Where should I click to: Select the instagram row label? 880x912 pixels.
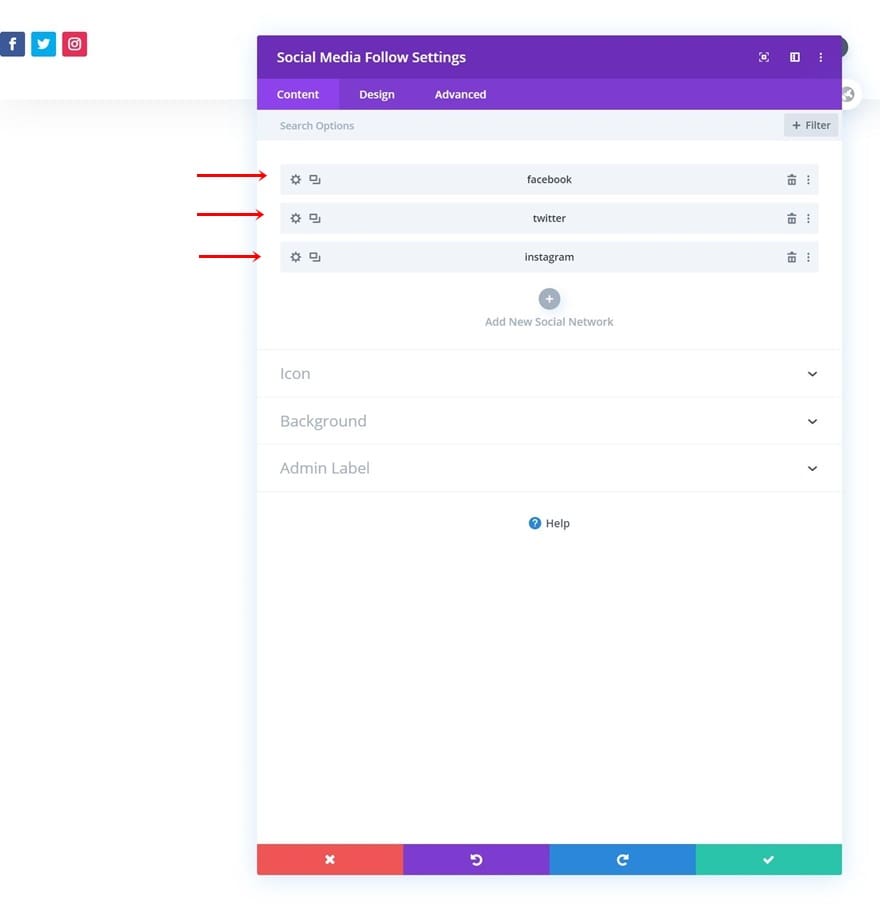[549, 256]
